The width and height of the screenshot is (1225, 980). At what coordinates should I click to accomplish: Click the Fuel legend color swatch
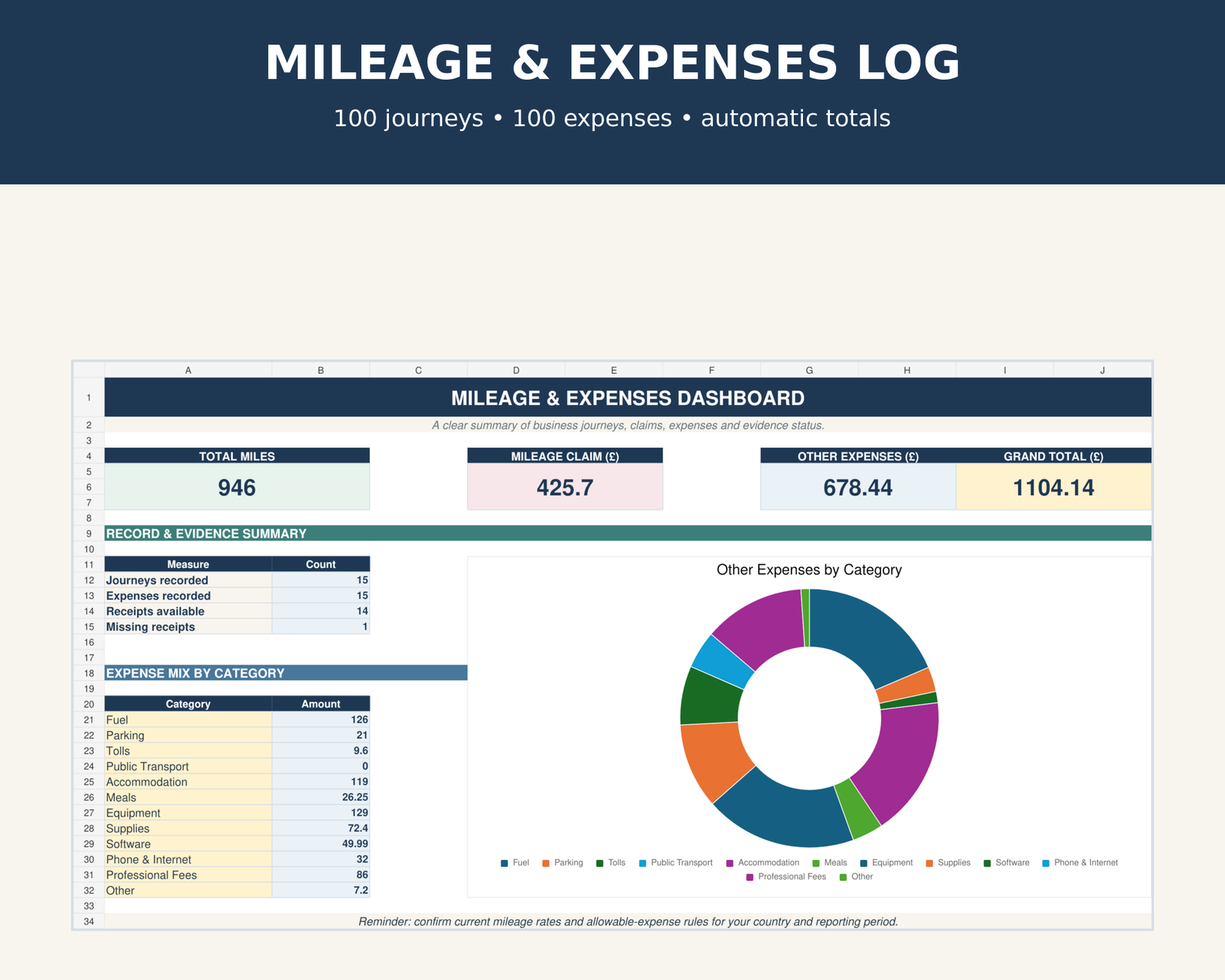504,863
